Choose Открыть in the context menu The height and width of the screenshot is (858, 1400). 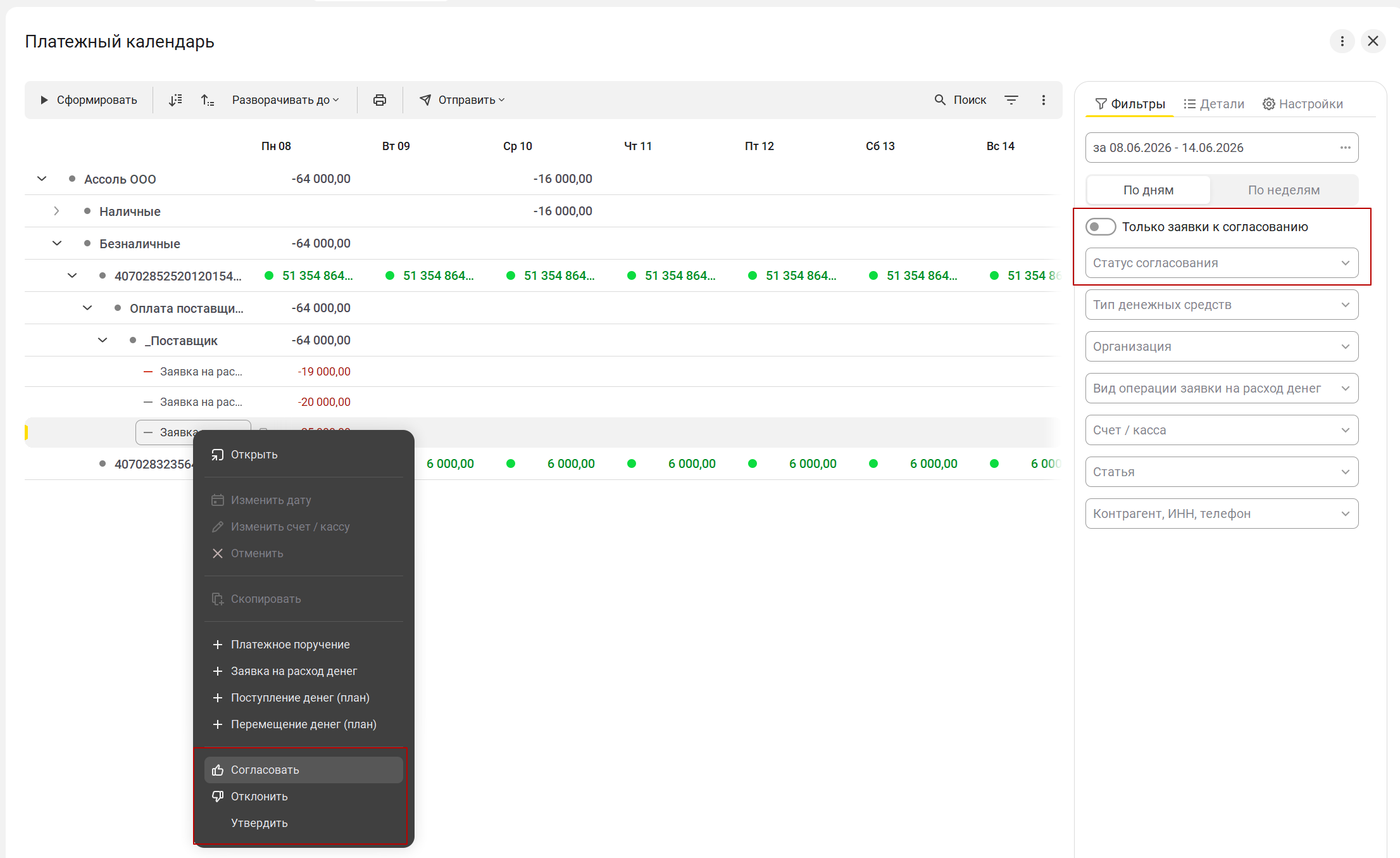[304, 455]
